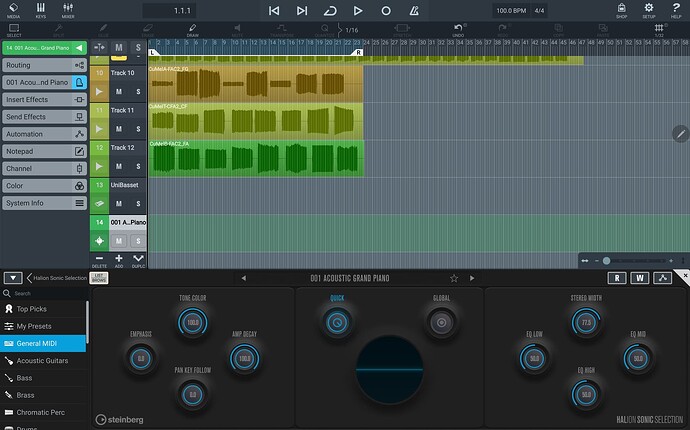This screenshot has height=430, width=690.
Task: Open the 001 Acou..nd Piano instrument section
Action: point(44,82)
